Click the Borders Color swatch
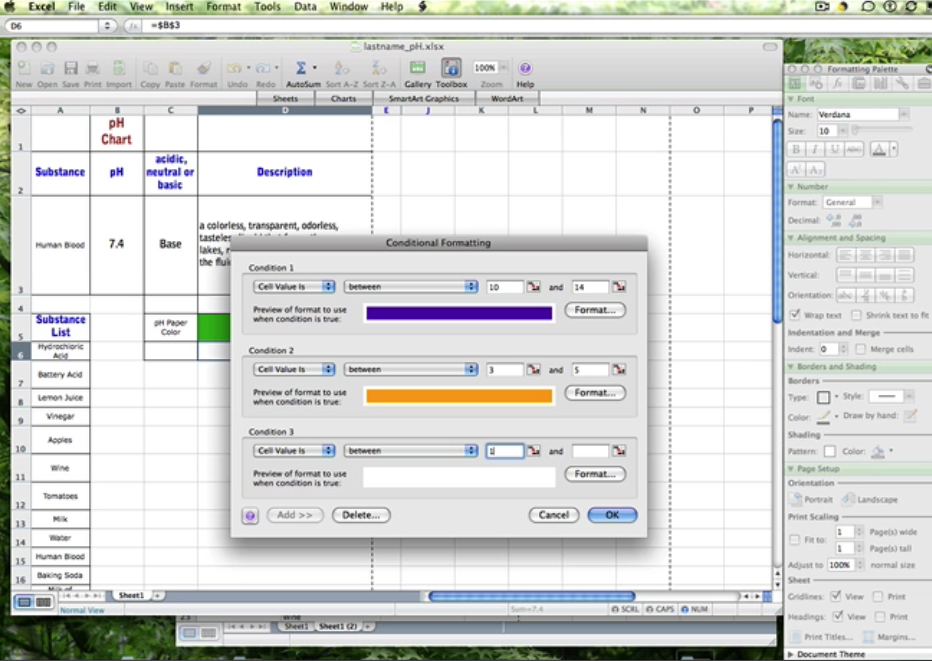The image size is (932, 661). 823,417
